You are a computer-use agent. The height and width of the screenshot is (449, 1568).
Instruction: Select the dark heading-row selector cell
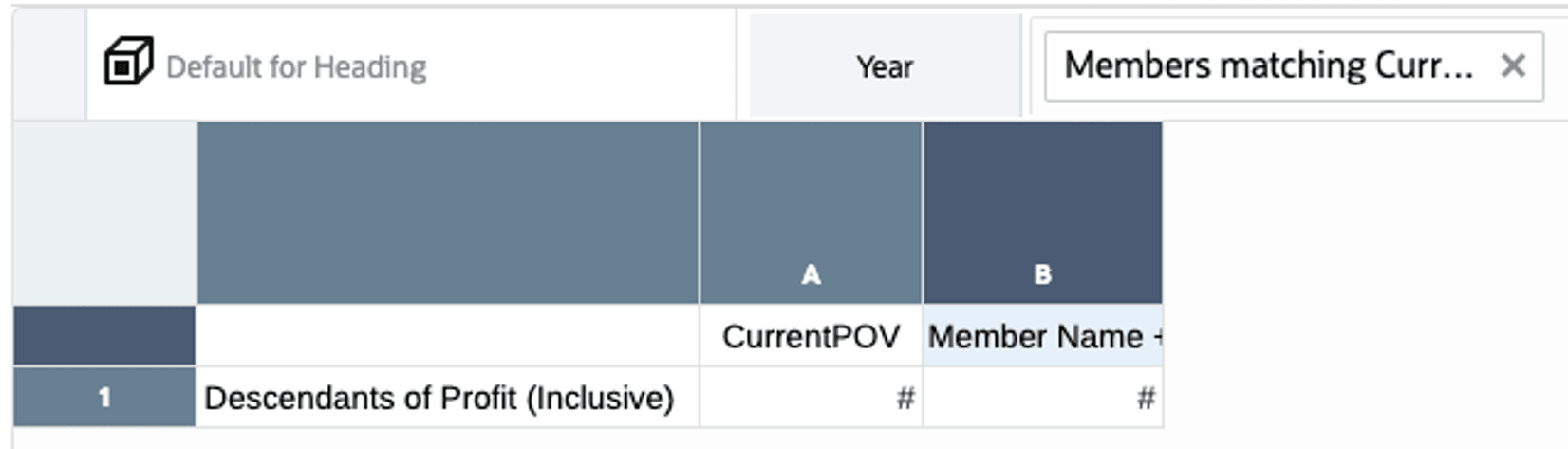click(104, 335)
